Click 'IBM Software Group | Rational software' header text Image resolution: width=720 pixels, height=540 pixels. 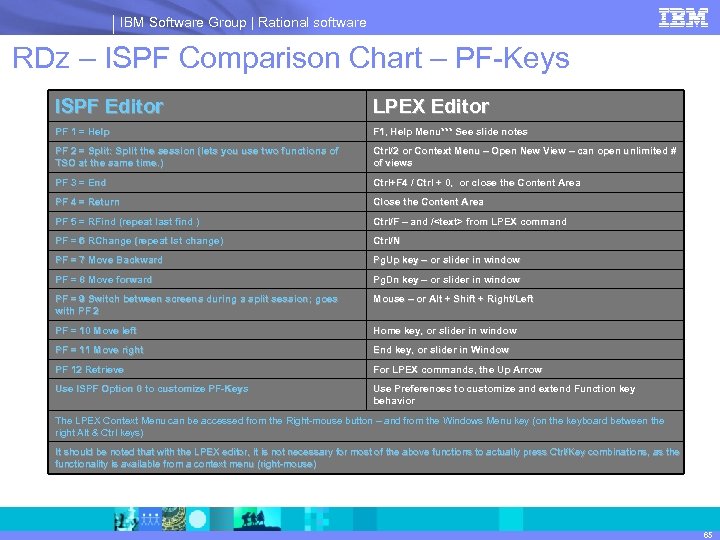coord(243,22)
